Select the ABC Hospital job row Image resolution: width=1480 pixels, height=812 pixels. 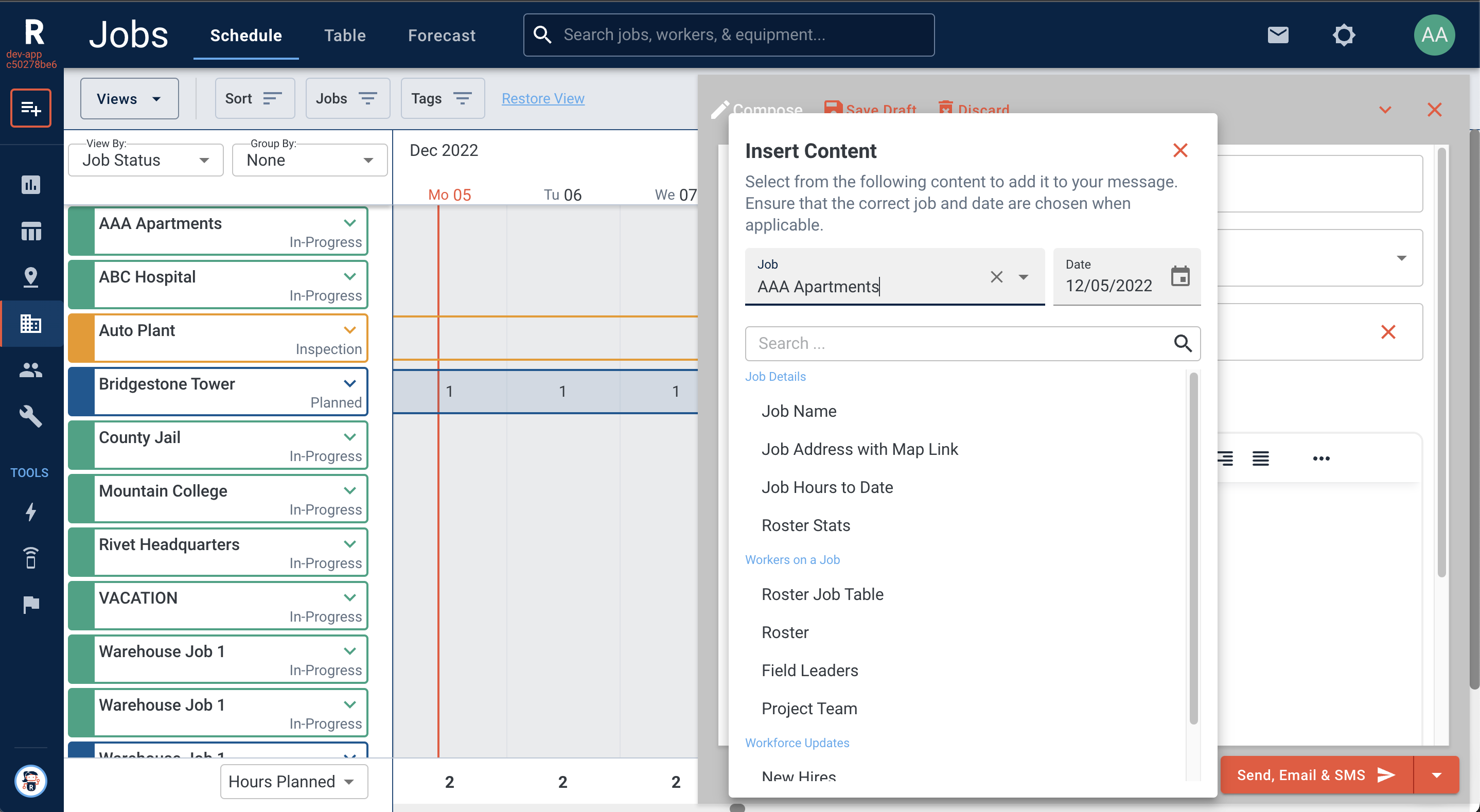pos(218,285)
